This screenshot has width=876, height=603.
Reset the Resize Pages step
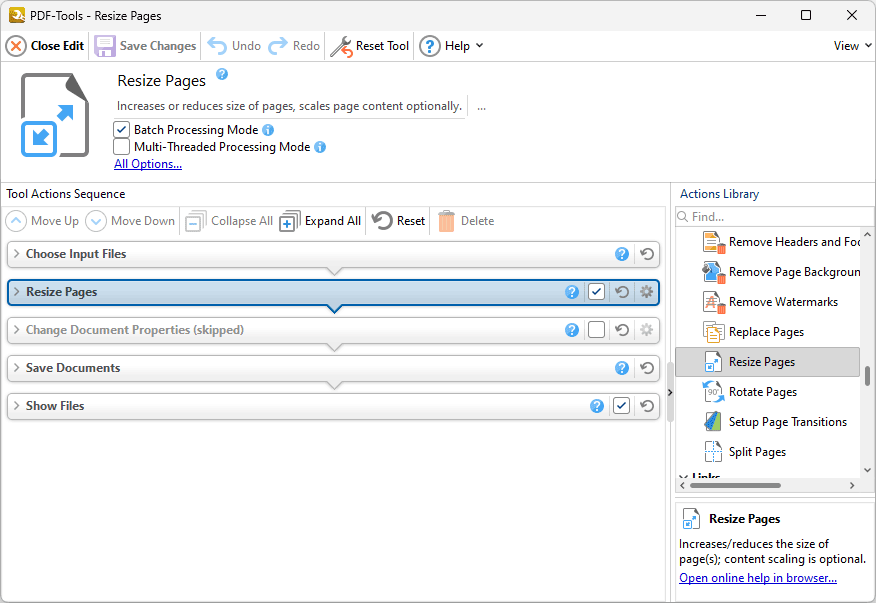622,292
